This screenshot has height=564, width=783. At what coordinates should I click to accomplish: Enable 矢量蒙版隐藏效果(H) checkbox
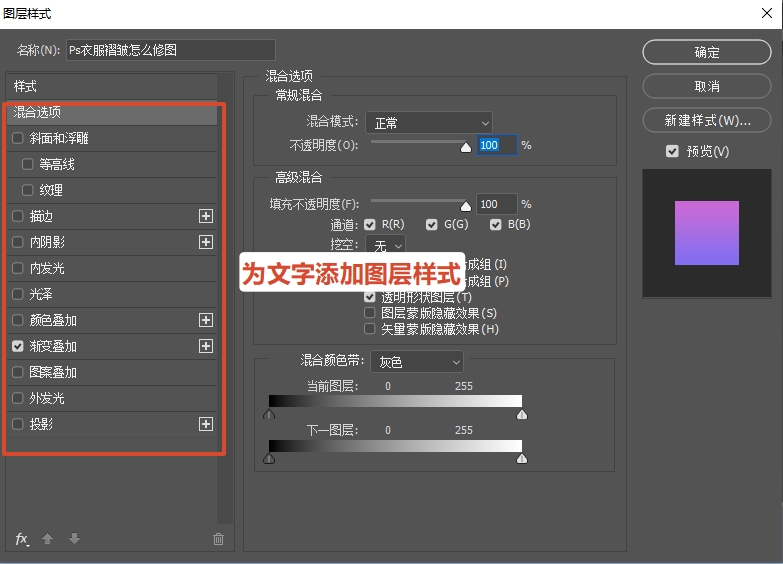pos(370,329)
